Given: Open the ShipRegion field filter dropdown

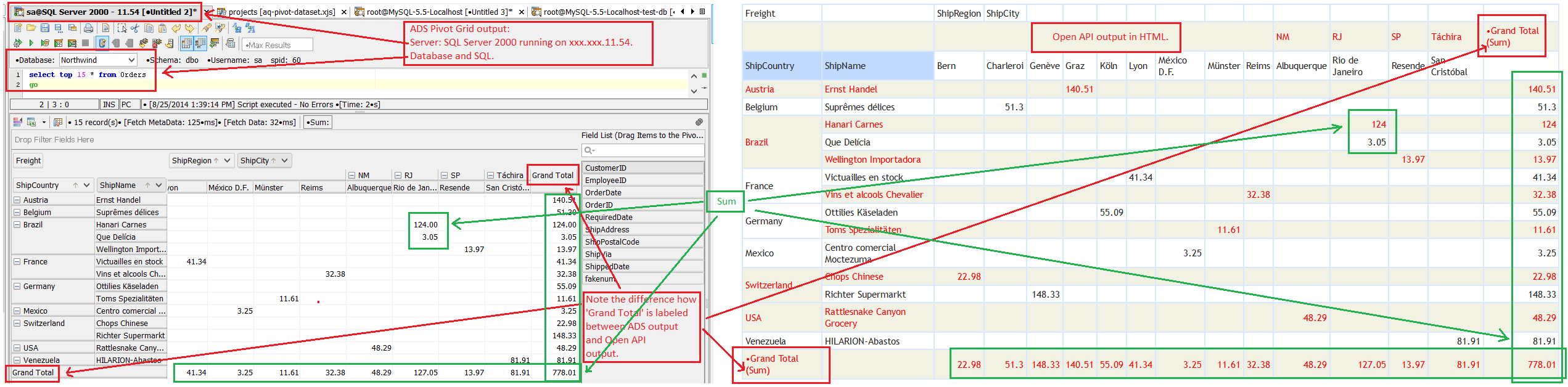Looking at the screenshot, I should [228, 161].
